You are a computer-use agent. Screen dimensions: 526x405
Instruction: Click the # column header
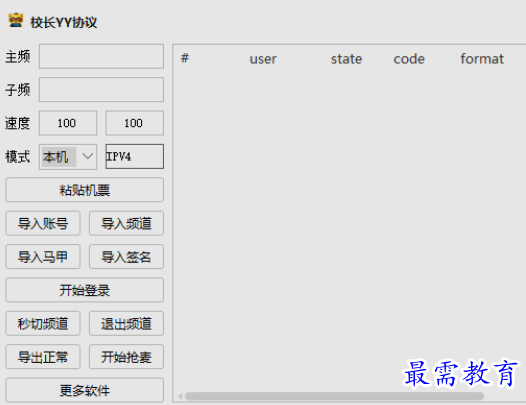[x=185, y=58]
